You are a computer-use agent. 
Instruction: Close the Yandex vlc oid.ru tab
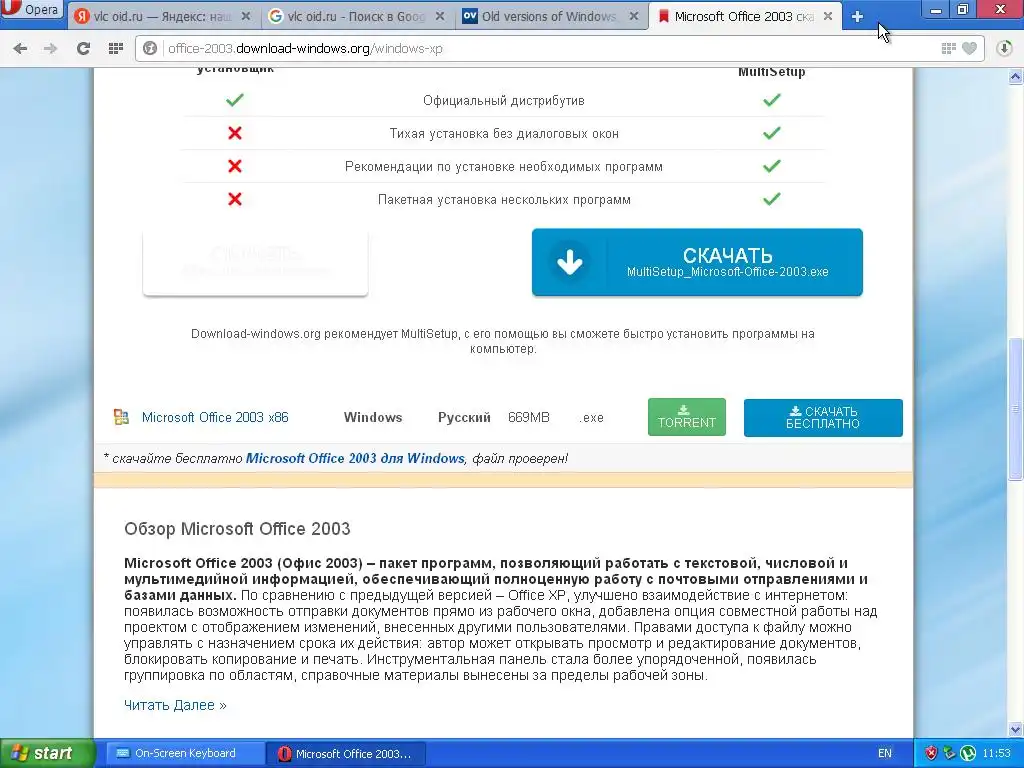(246, 16)
